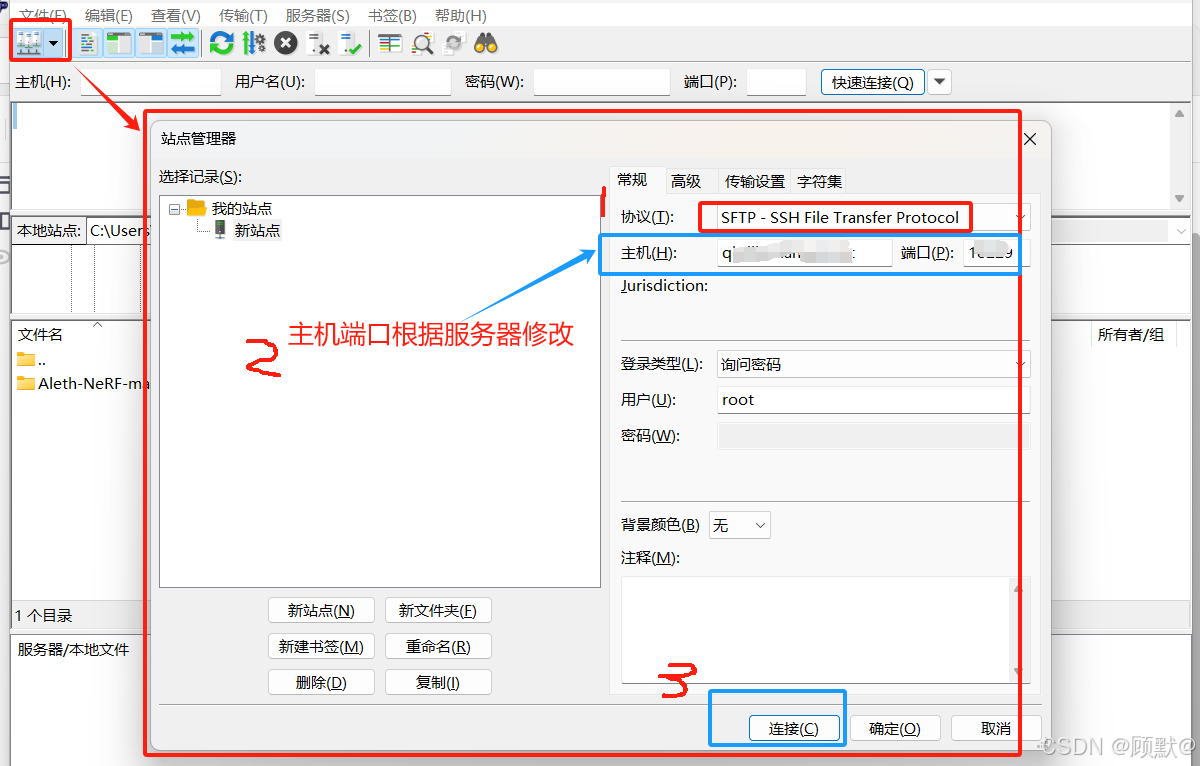
Task: Click the 注释(M) comments text area
Action: [x=815, y=629]
